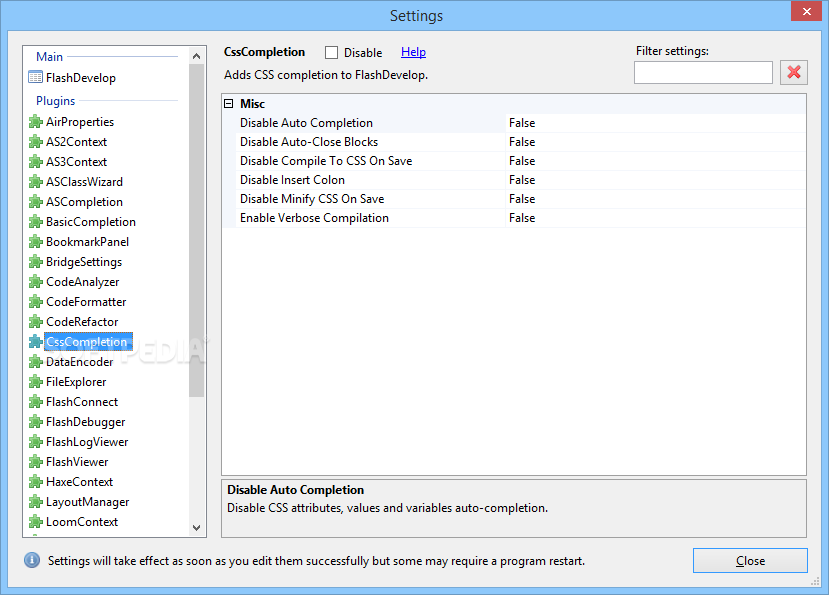The image size is (829, 595).
Task: Click the AS3Context plugin puzzle icon
Action: click(35, 162)
